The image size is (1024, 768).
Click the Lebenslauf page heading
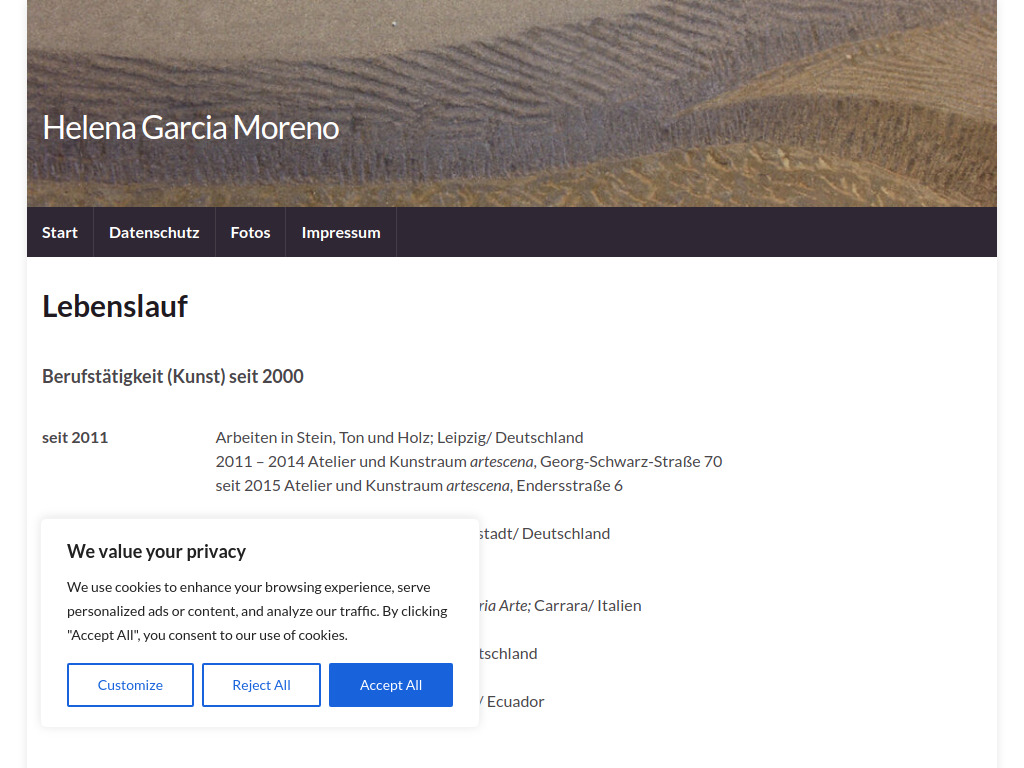pos(114,306)
